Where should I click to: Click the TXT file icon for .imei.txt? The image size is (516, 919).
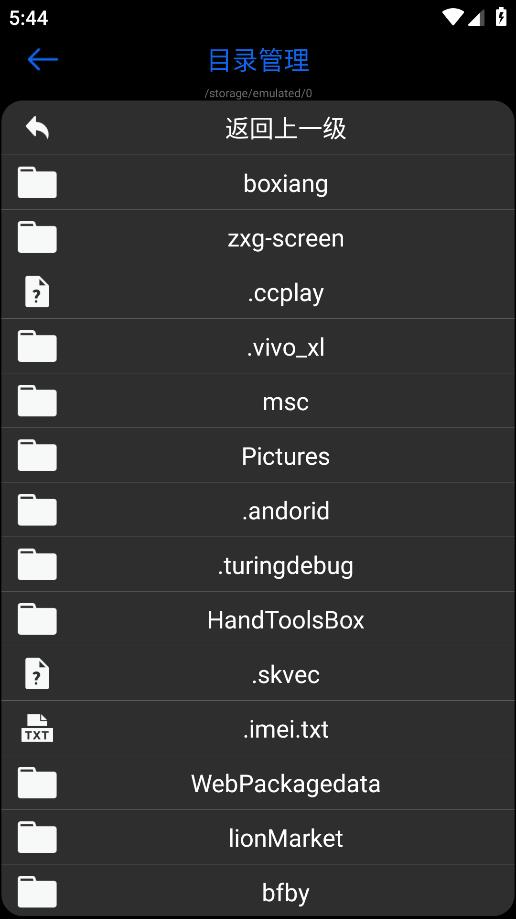click(x=37, y=728)
